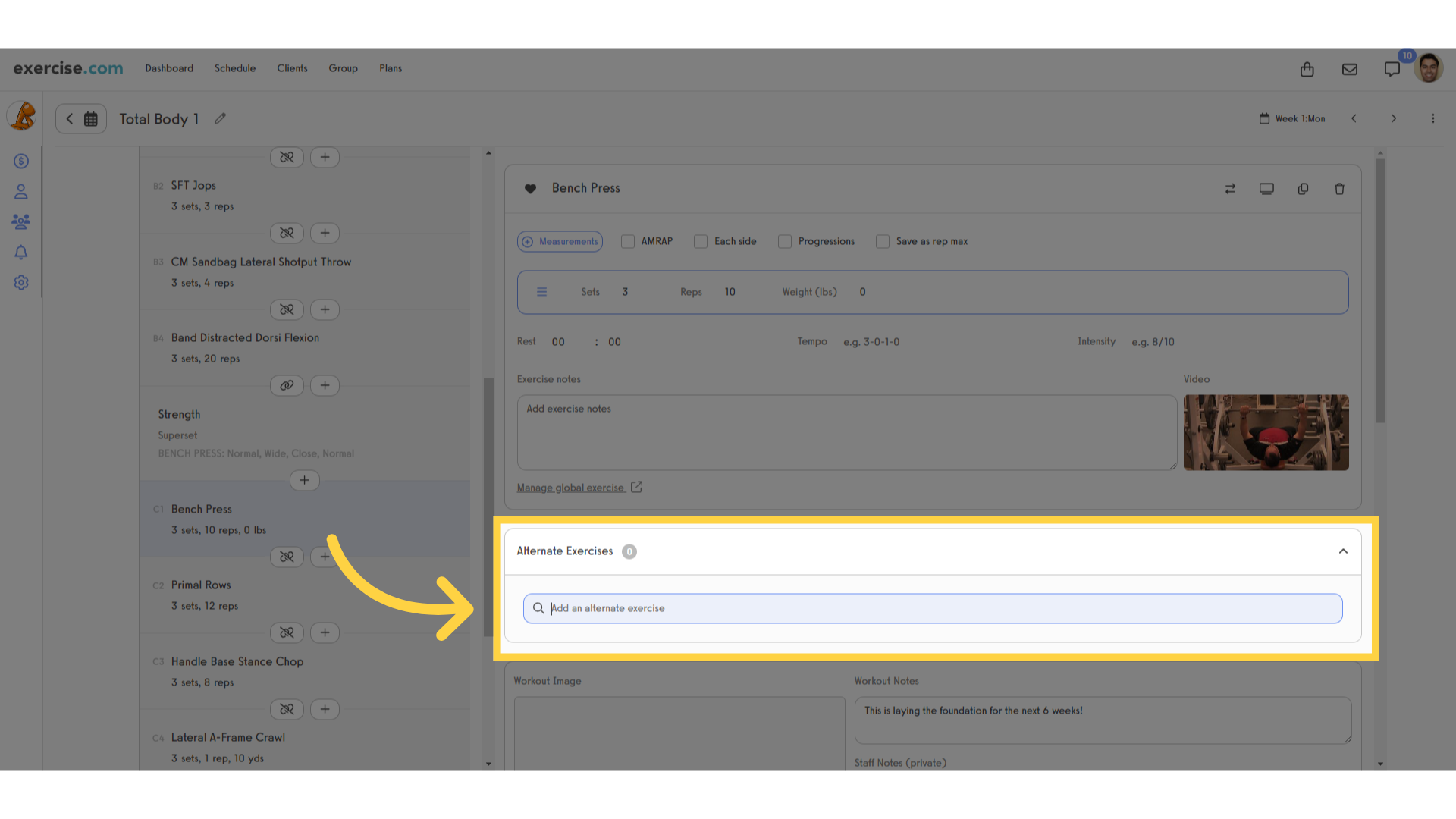The height and width of the screenshot is (819, 1456).
Task: Delete Bench Press with trash icon
Action: coord(1339,189)
